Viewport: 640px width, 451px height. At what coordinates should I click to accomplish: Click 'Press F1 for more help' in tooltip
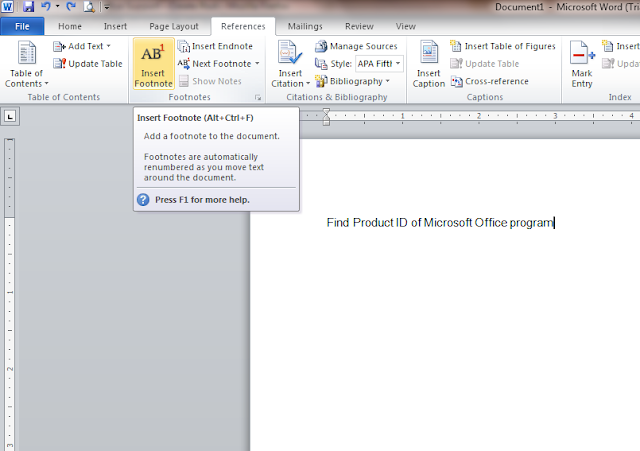tap(202, 200)
